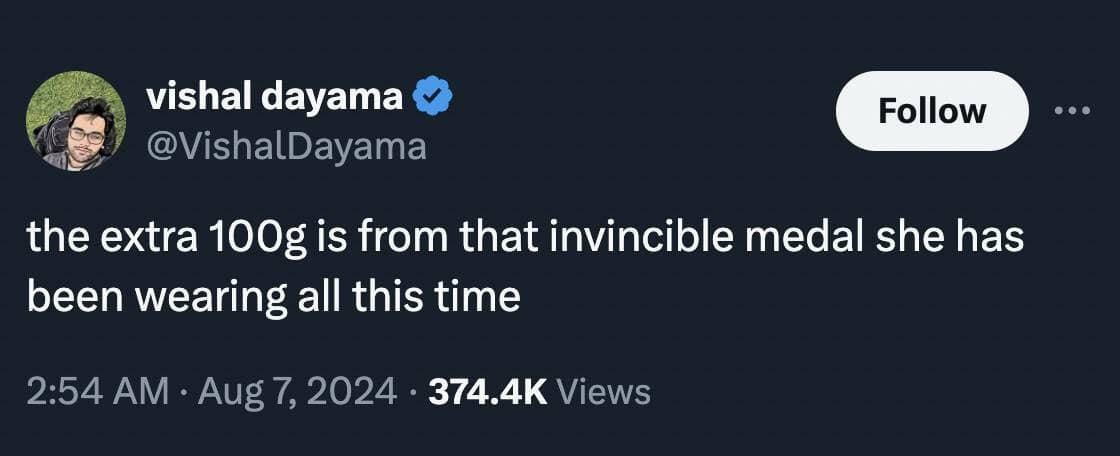Click the 2:54 AM timestamp
1120x456 pixels.
point(98,391)
